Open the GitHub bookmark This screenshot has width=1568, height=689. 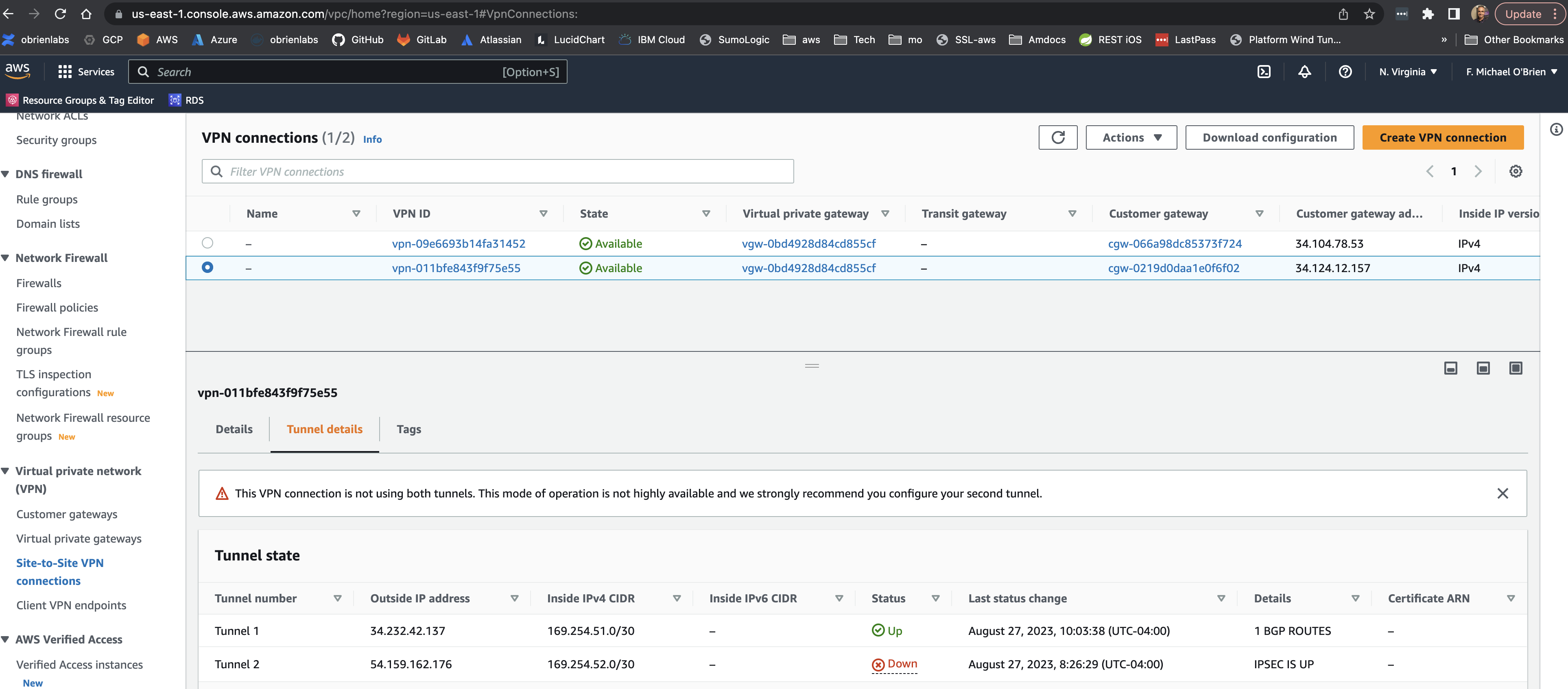tap(358, 39)
